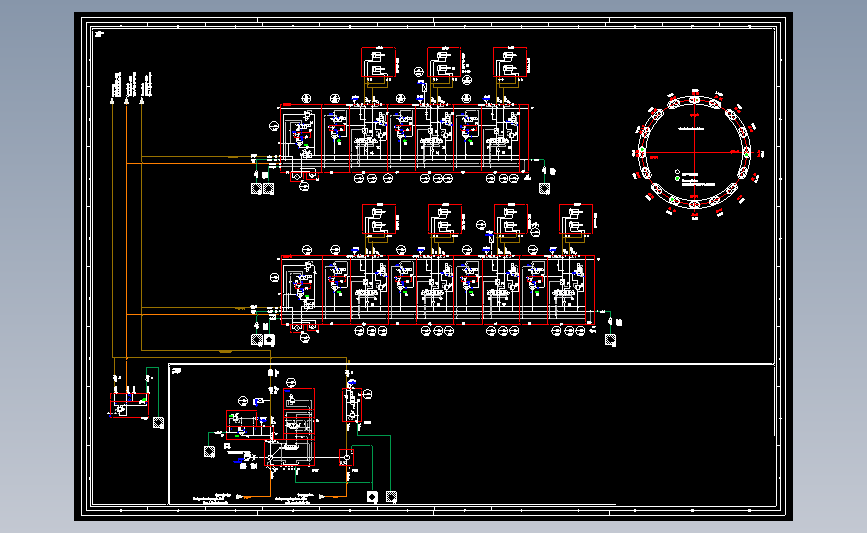
Task: Click the third red accumulator block above upper manifold
Action: (510, 62)
